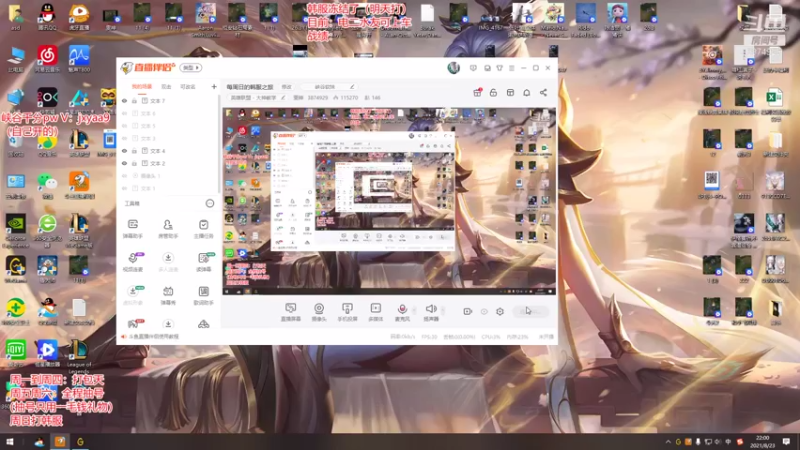This screenshot has height=450, width=800.
Task: Open the League of Legends desktop shortcut
Action: [x=79, y=356]
